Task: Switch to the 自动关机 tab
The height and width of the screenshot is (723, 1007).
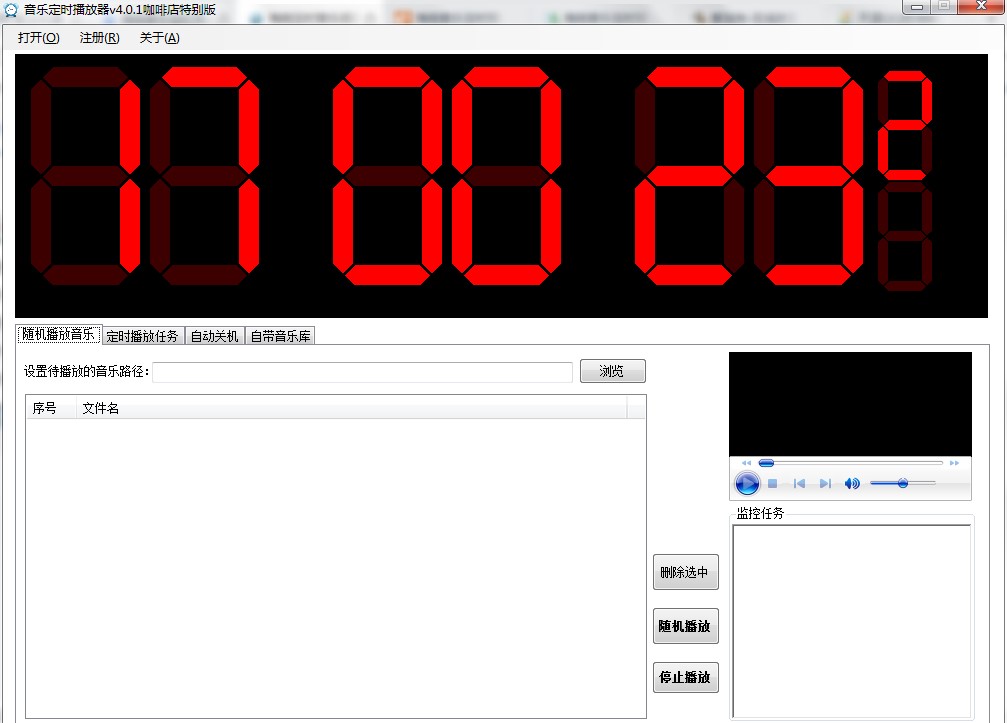Action: click(215, 336)
